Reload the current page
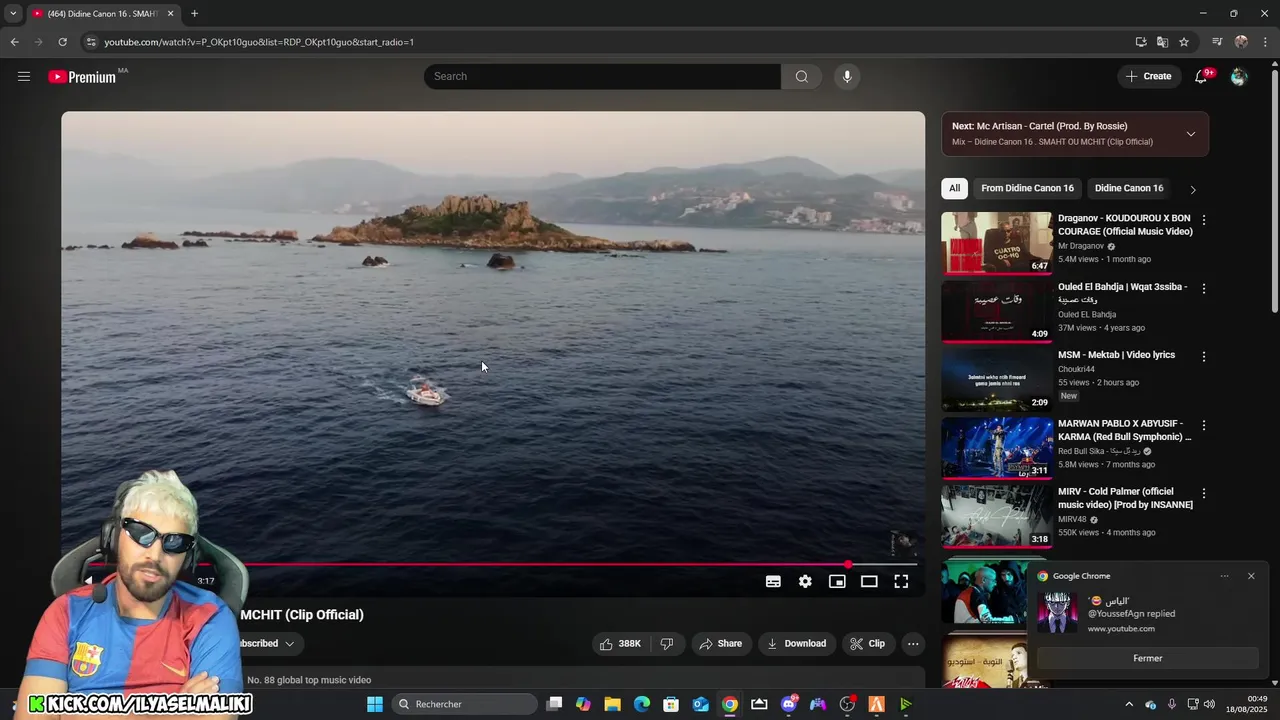Image resolution: width=1280 pixels, height=720 pixels. [62, 42]
